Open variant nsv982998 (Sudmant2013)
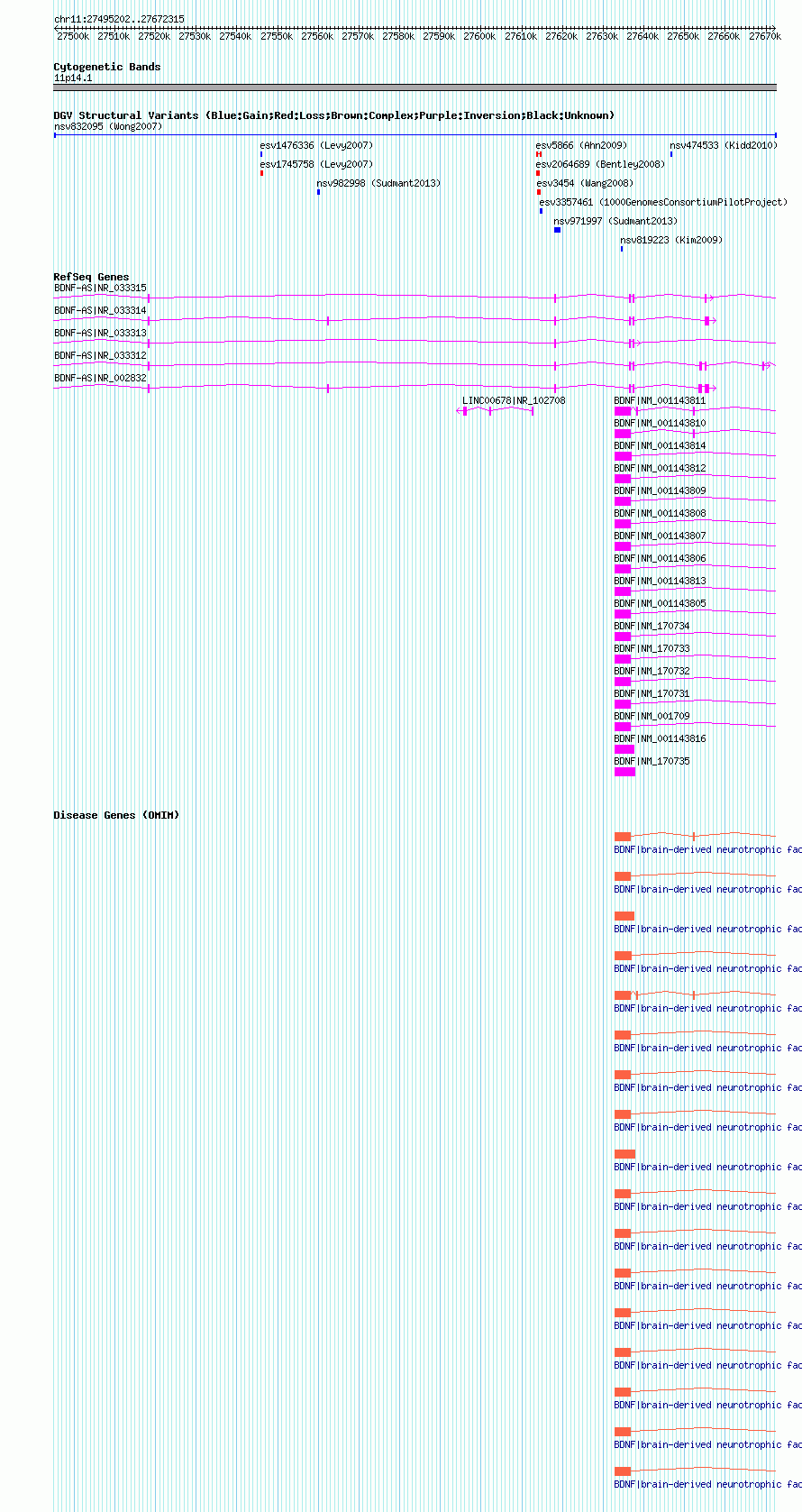 click(x=378, y=183)
